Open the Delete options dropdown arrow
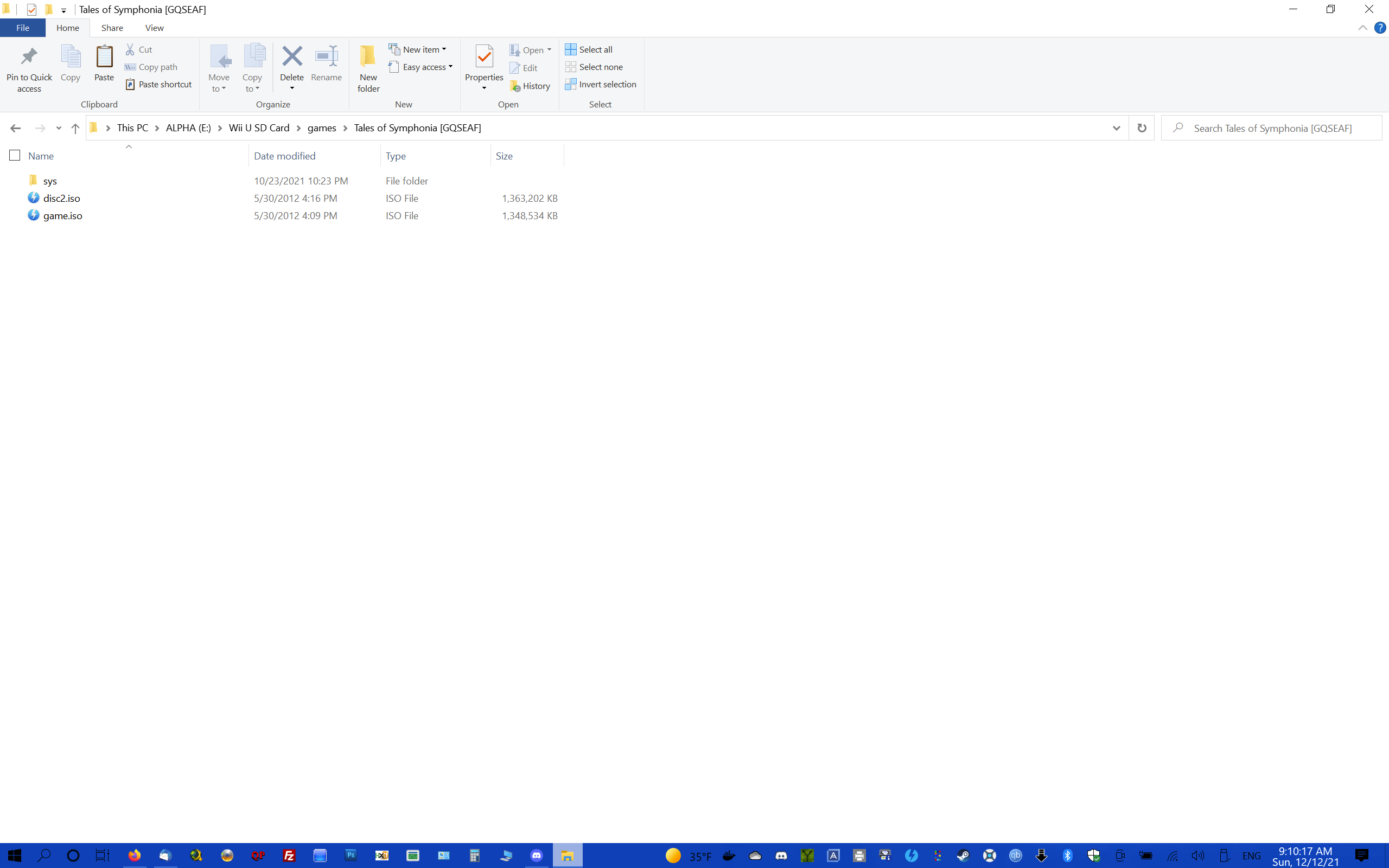The width and height of the screenshot is (1389, 868). pos(291,88)
